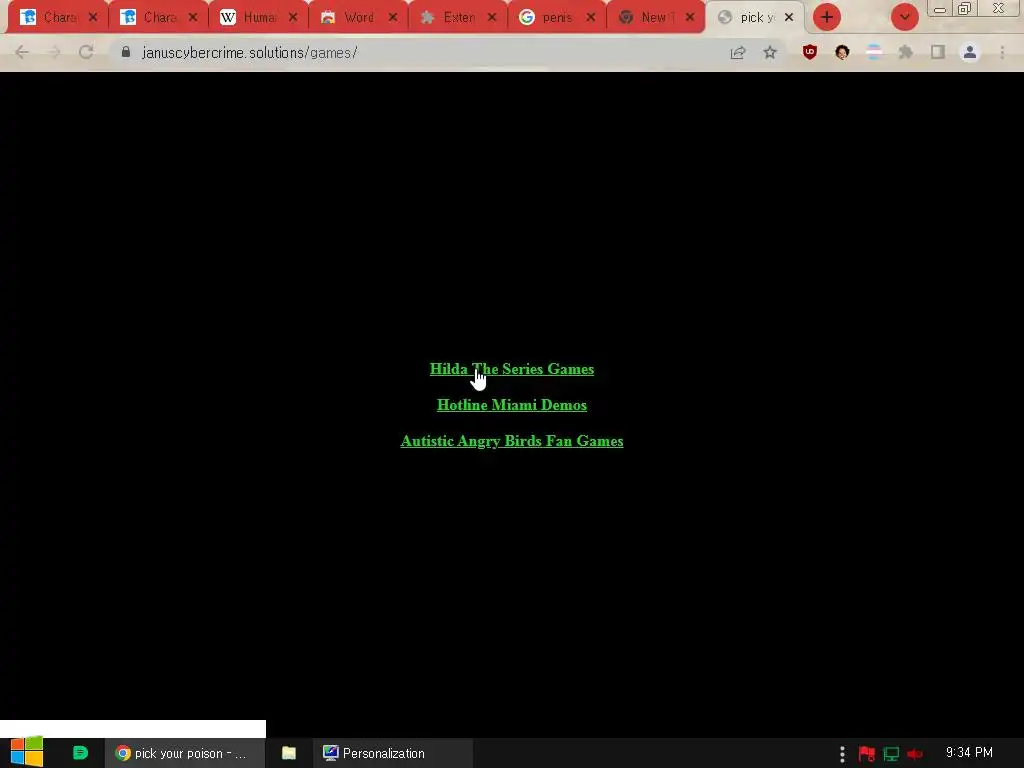Open the extensions puzzle piece menu

pos(906,52)
